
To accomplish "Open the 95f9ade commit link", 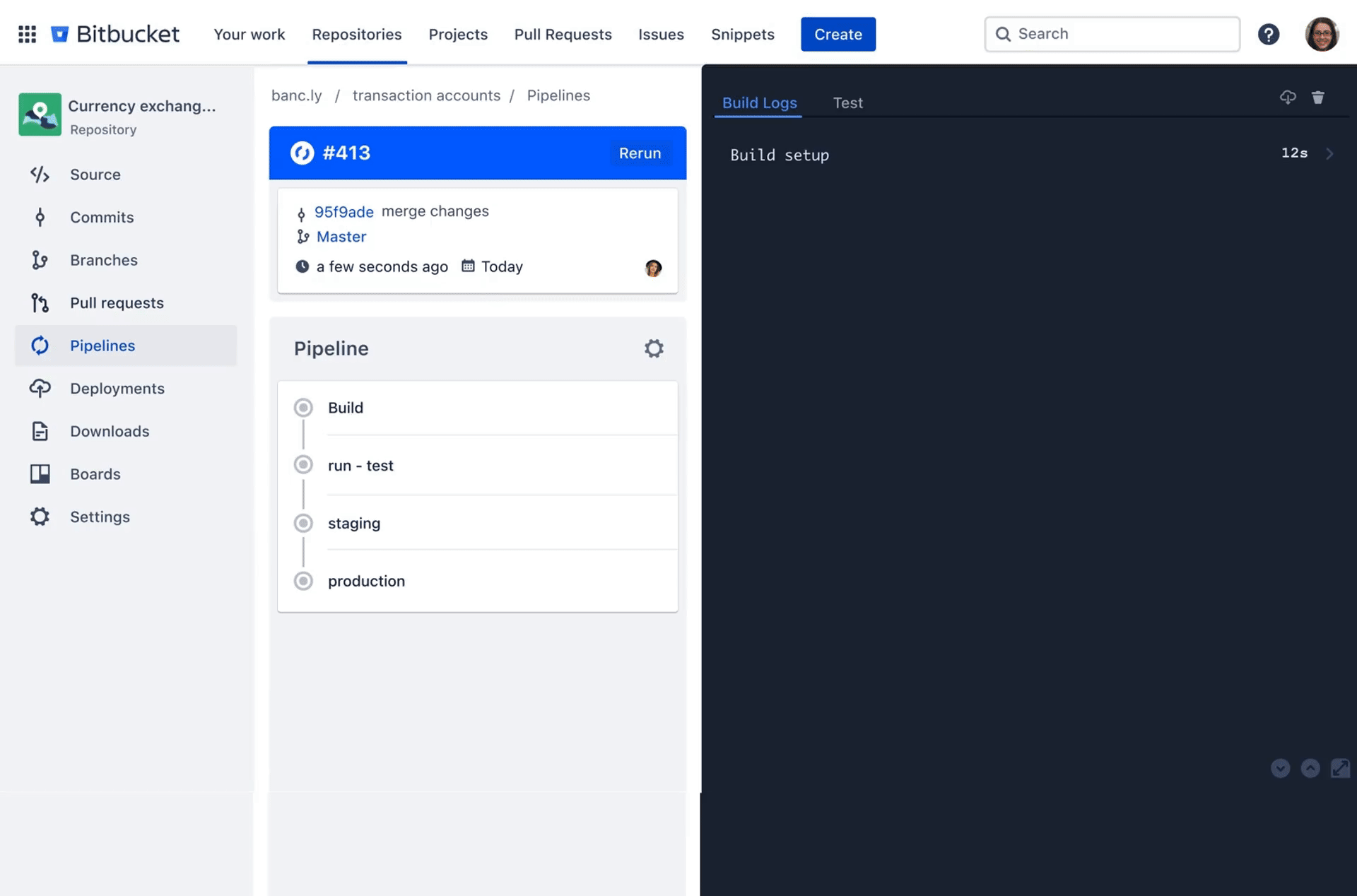I will [x=343, y=212].
